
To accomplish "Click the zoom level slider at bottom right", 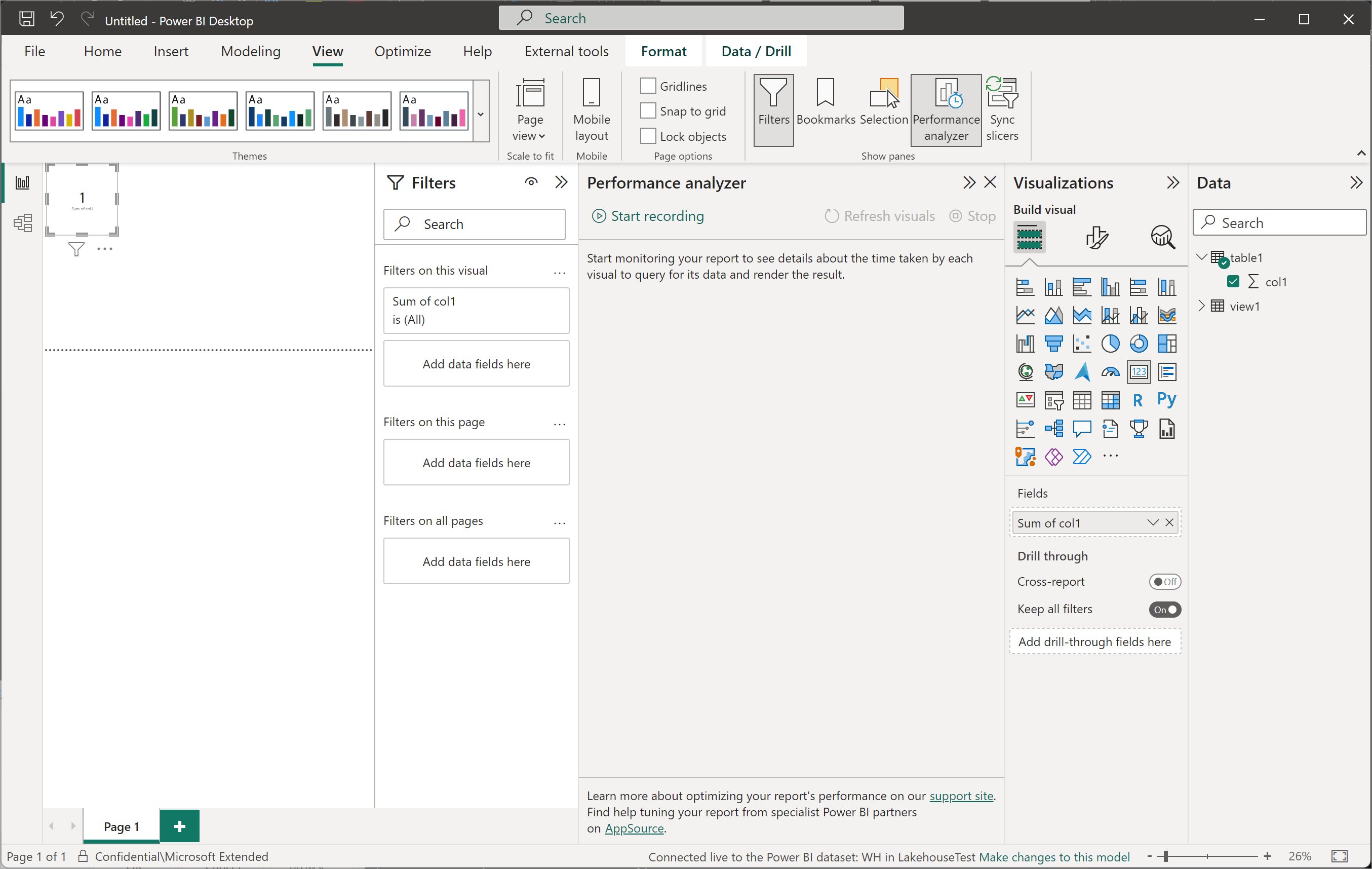I will [1213, 856].
